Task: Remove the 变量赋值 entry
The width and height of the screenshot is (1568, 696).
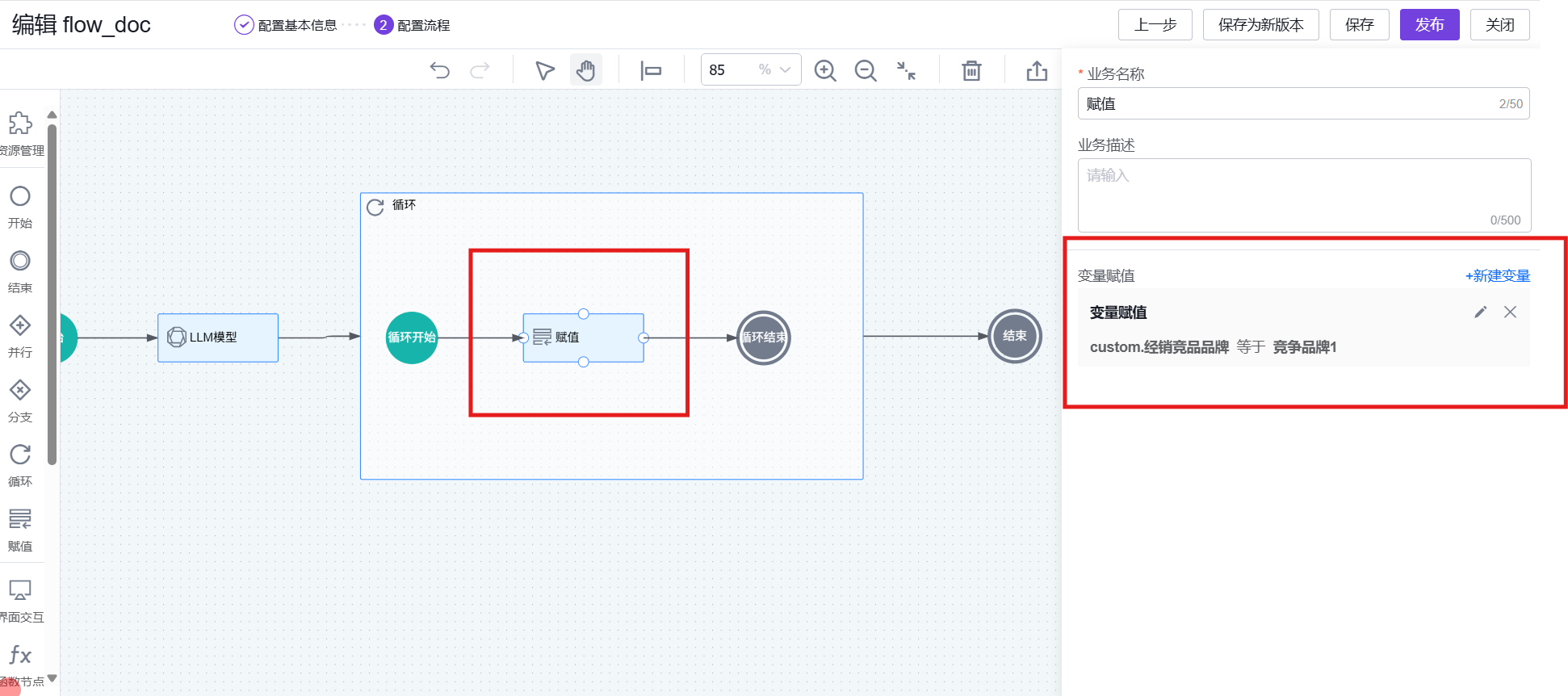Action: 1510,312
